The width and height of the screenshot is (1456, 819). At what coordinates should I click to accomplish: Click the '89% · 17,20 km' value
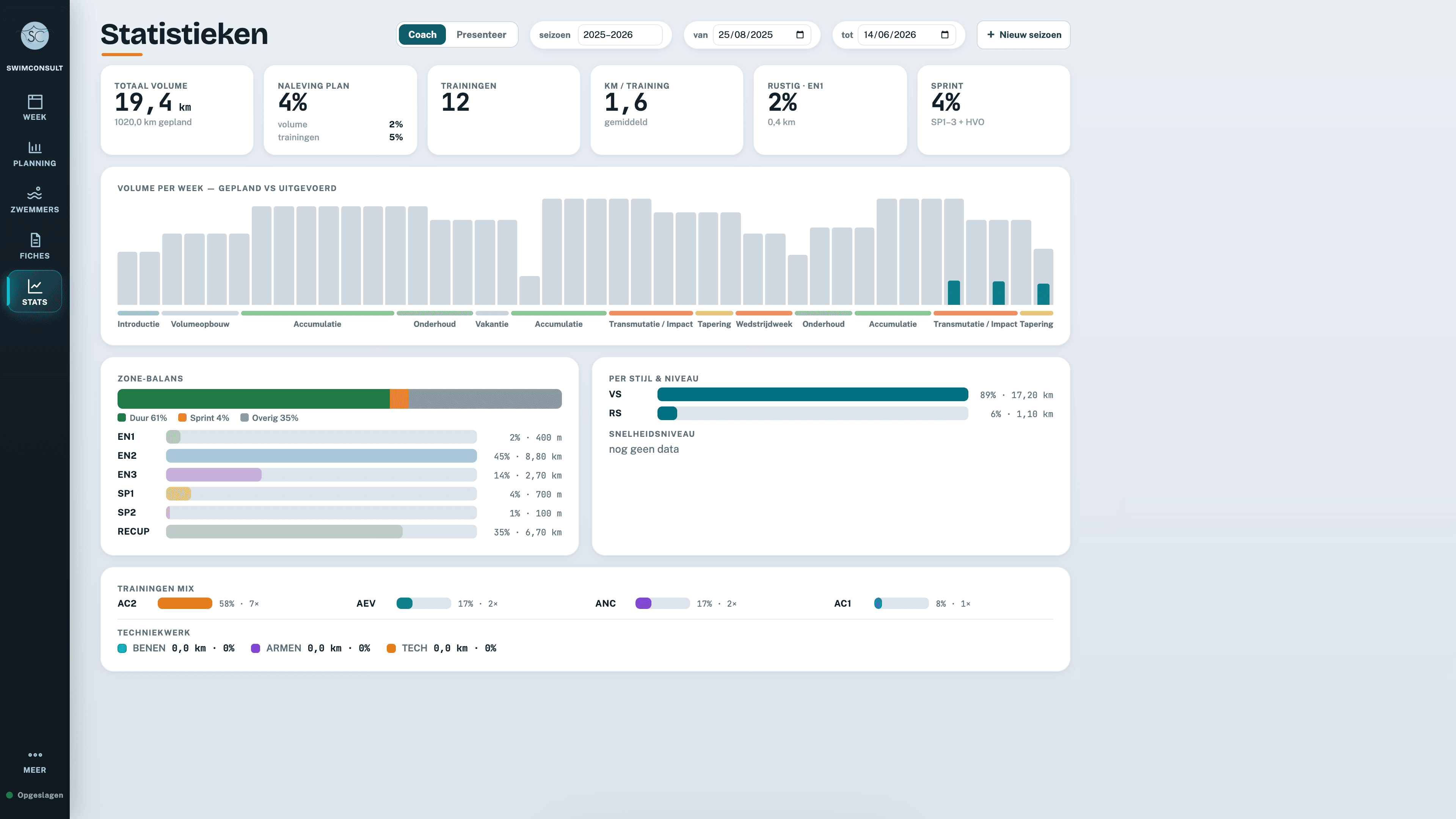tap(1016, 395)
